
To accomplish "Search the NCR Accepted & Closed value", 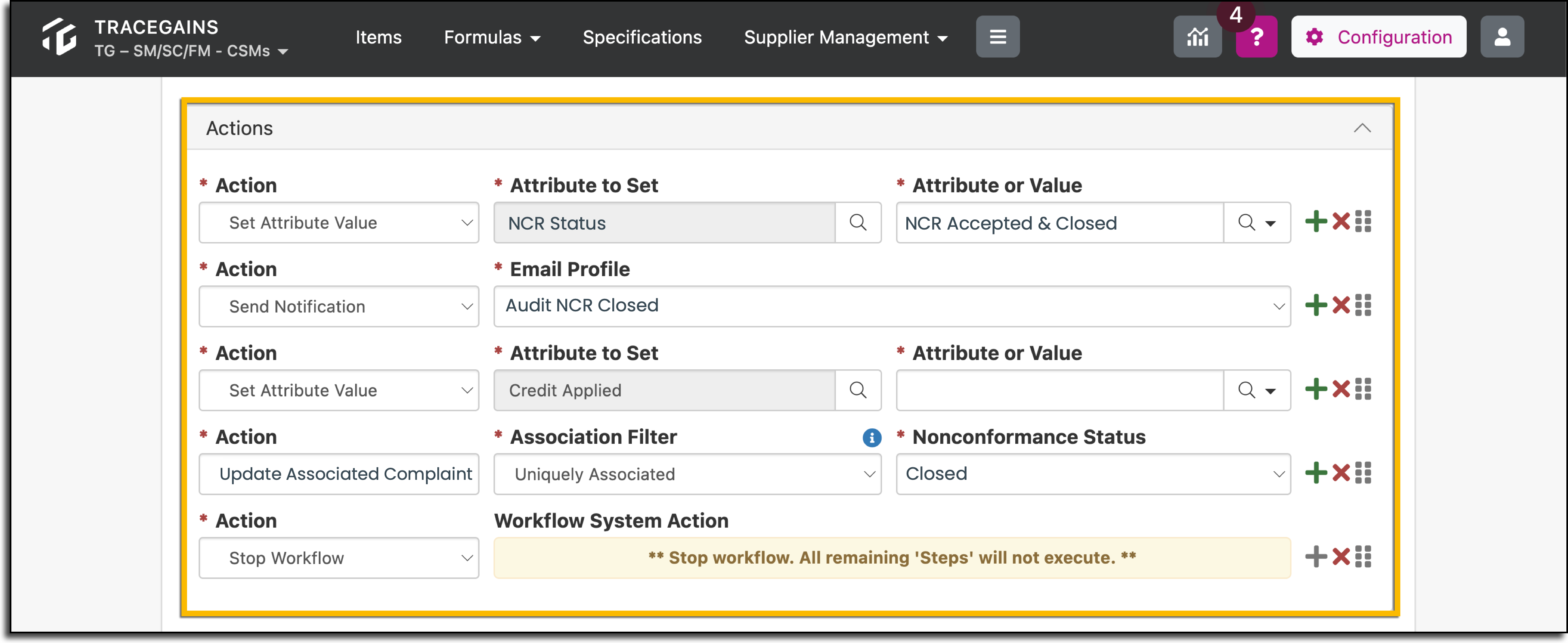I will [x=1256, y=223].
